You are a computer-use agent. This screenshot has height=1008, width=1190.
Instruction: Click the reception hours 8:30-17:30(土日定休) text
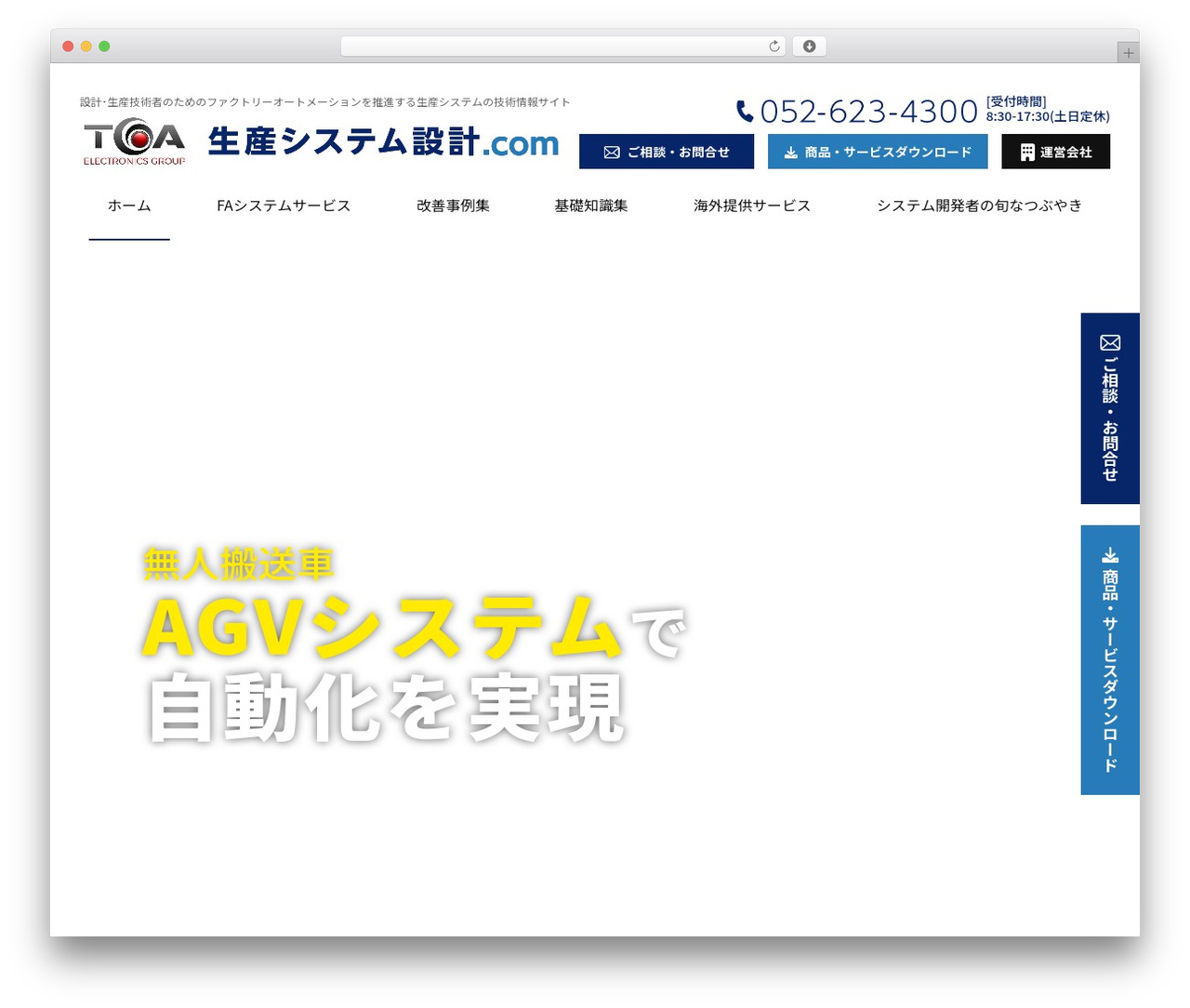point(1048,117)
